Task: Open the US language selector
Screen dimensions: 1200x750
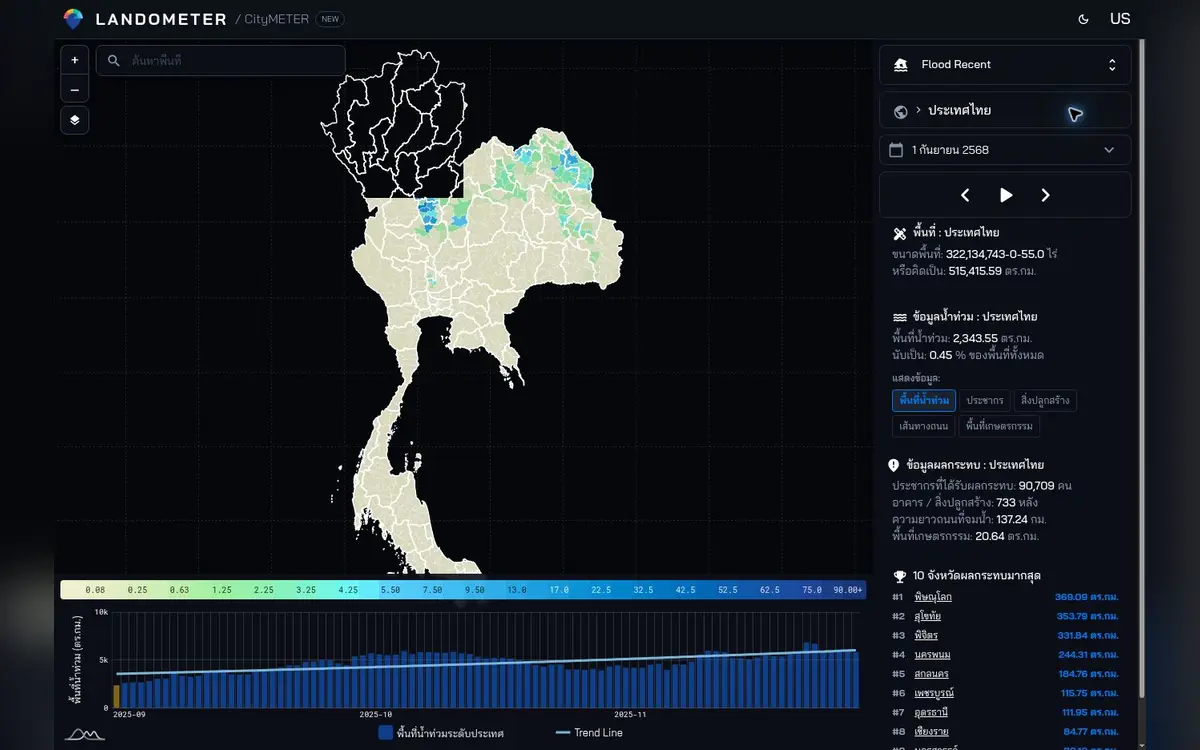Action: pos(1120,19)
